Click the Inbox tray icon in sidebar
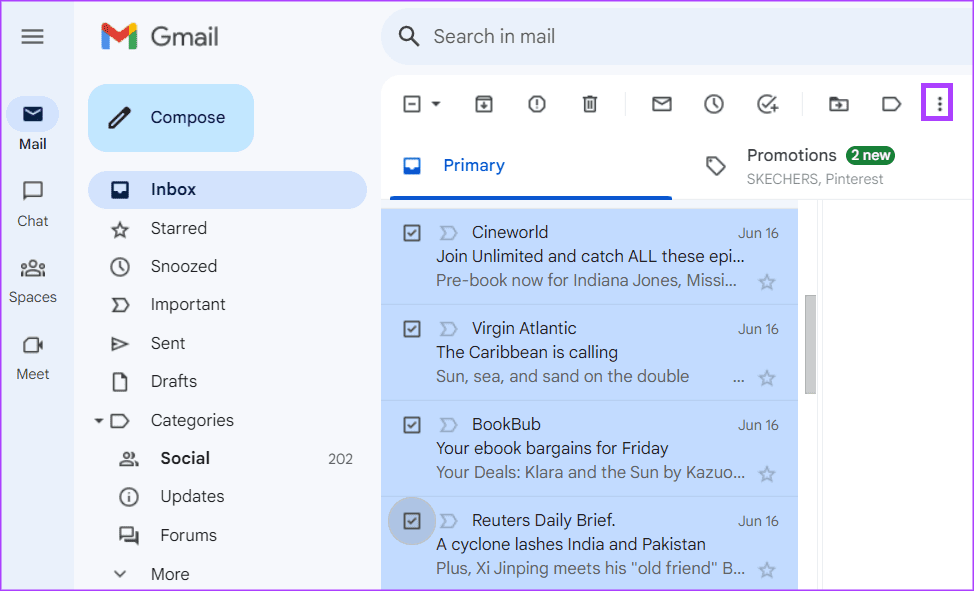 [x=120, y=190]
